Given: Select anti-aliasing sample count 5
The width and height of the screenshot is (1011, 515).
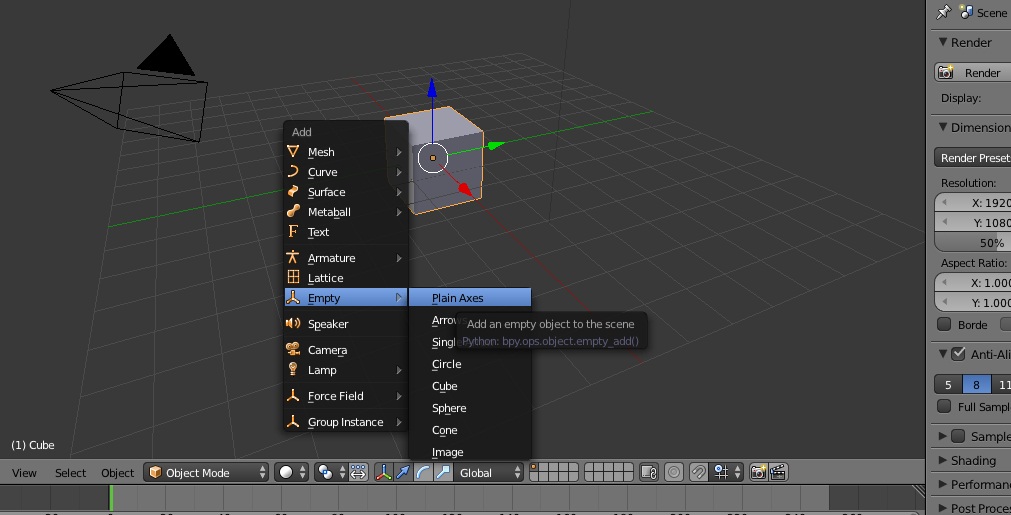Looking at the screenshot, I should point(948,384).
